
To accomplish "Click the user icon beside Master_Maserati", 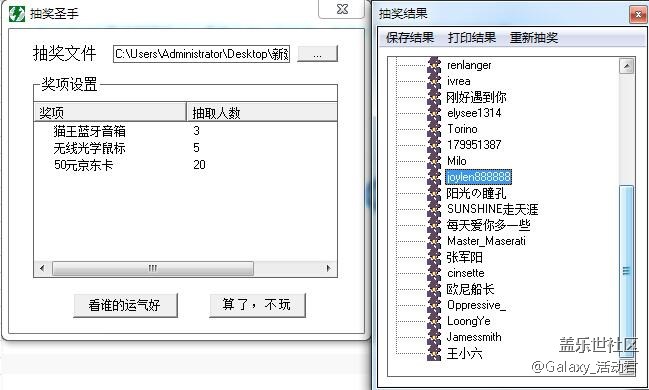I will pos(434,241).
